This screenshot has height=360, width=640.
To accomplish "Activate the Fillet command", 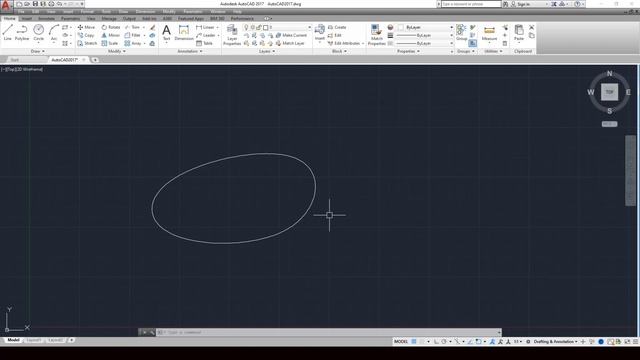I will pyautogui.click(x=133, y=36).
